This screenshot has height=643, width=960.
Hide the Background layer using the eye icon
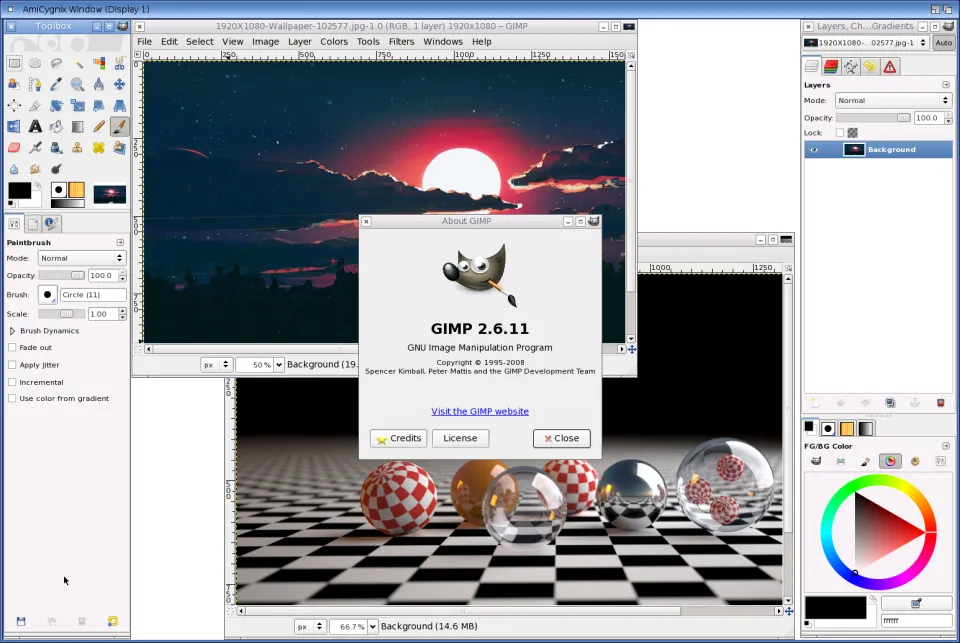(813, 150)
